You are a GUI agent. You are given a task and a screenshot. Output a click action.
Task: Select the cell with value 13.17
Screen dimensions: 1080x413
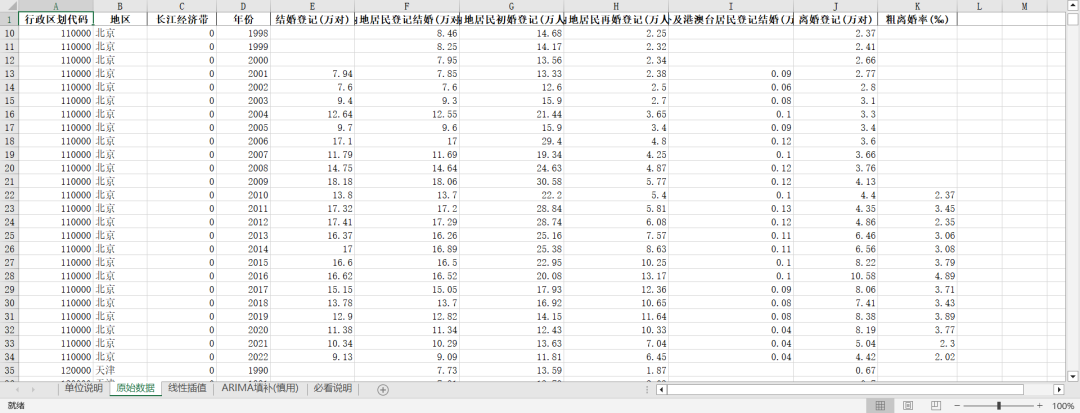[x=616, y=276]
